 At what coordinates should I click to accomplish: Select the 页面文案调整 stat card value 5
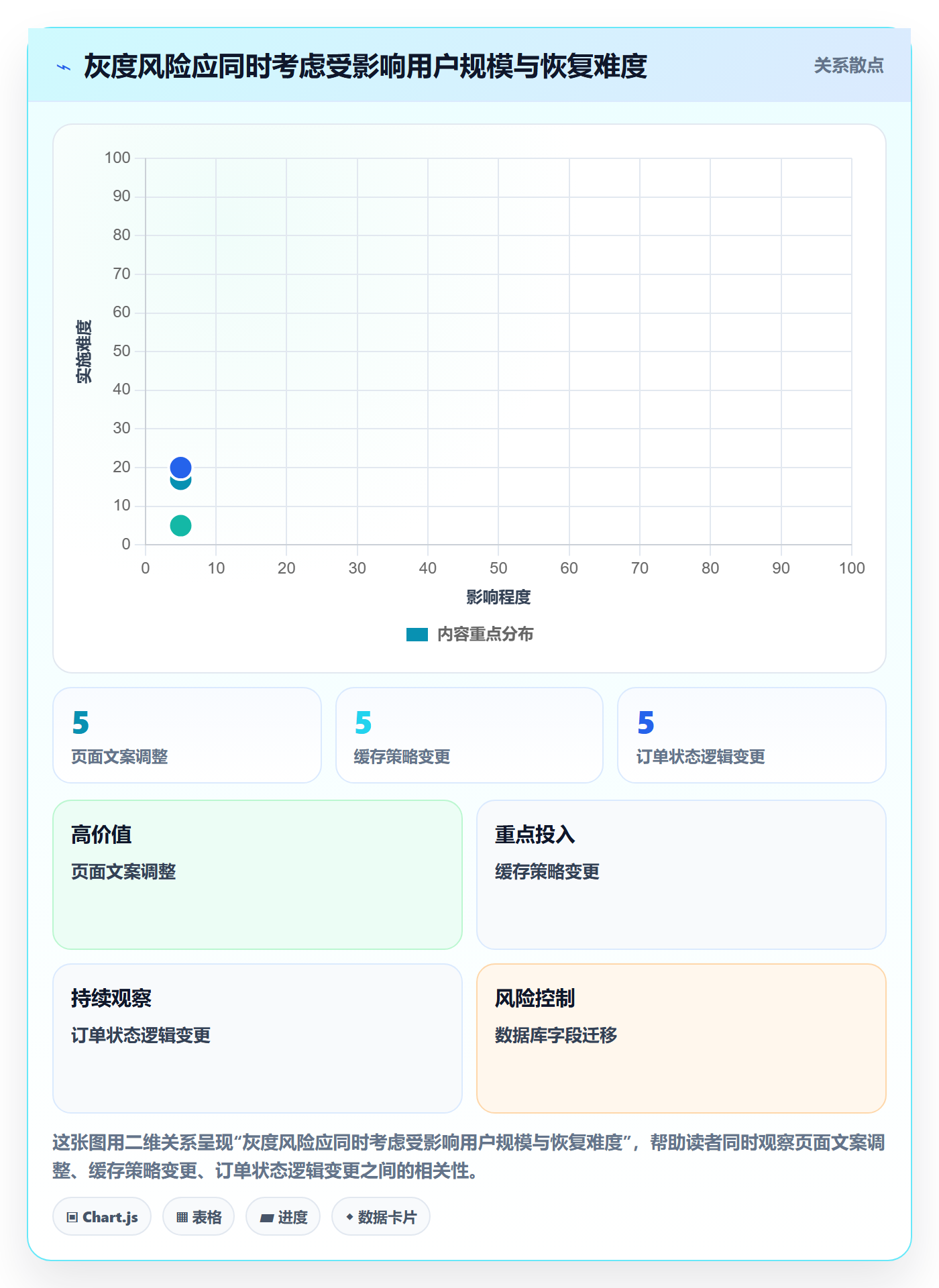tap(80, 722)
